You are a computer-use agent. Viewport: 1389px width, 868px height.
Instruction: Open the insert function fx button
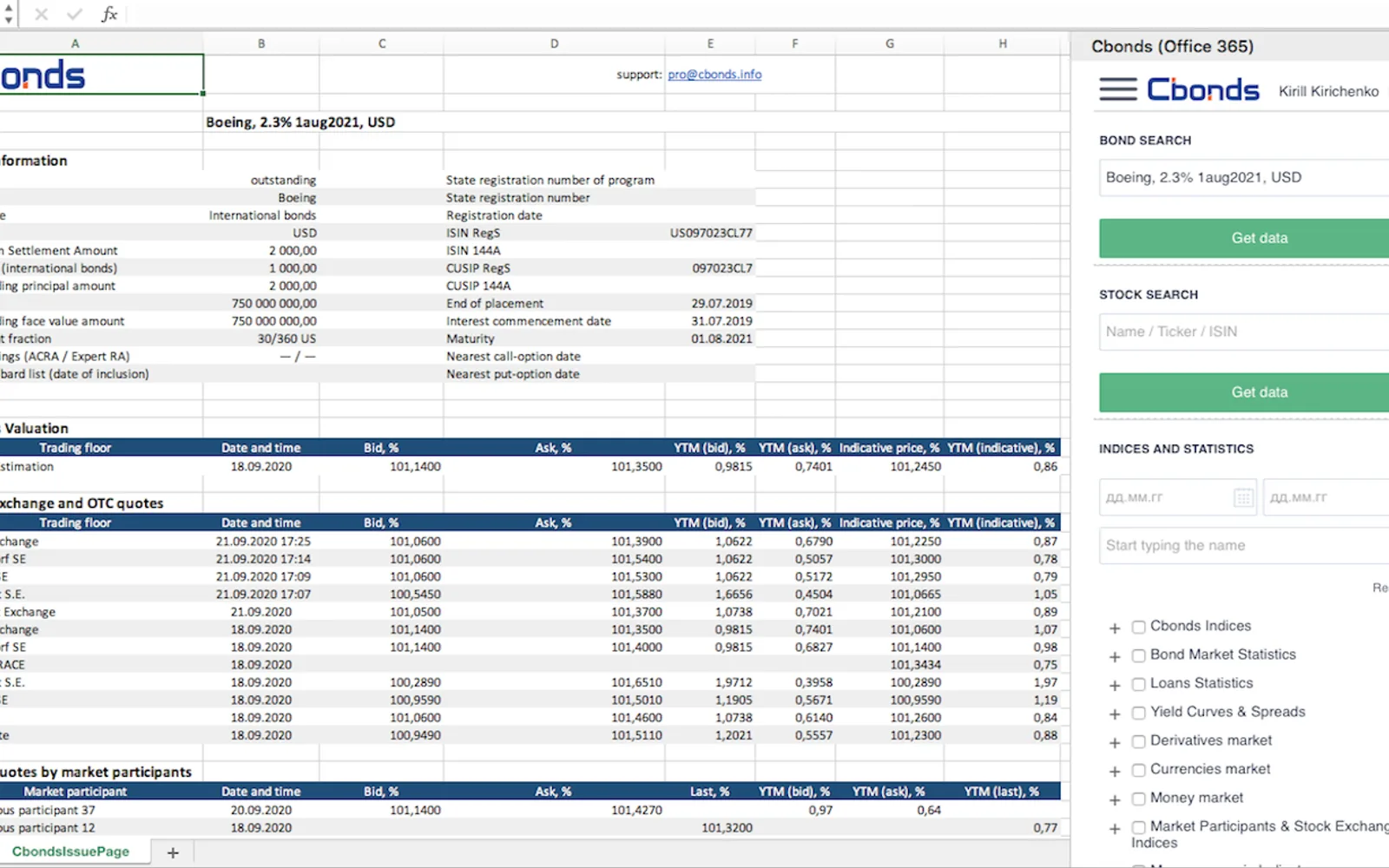(109, 14)
